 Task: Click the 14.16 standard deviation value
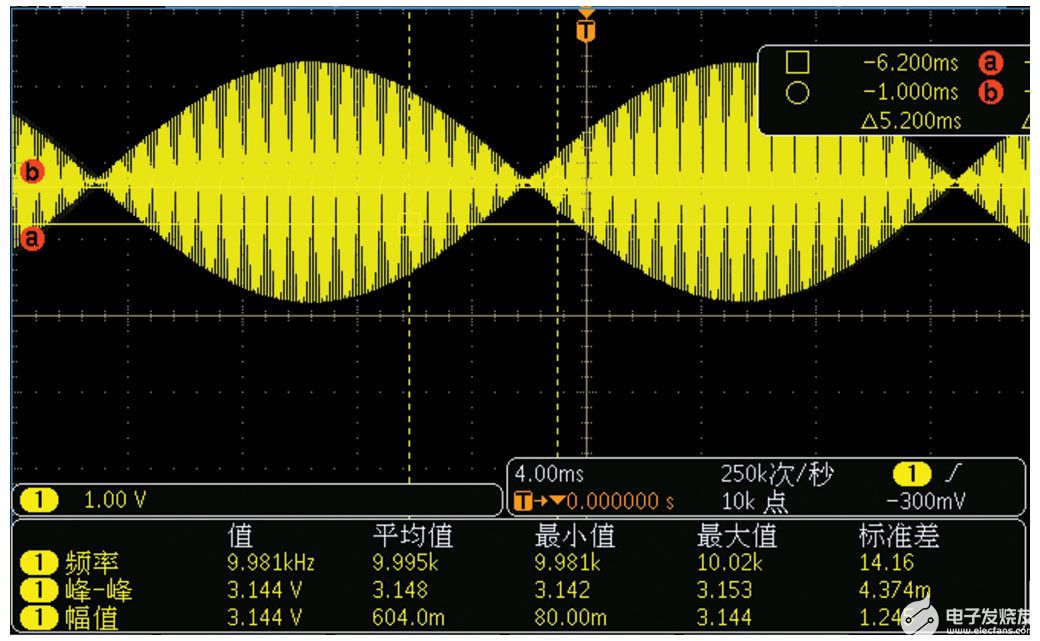(887, 563)
